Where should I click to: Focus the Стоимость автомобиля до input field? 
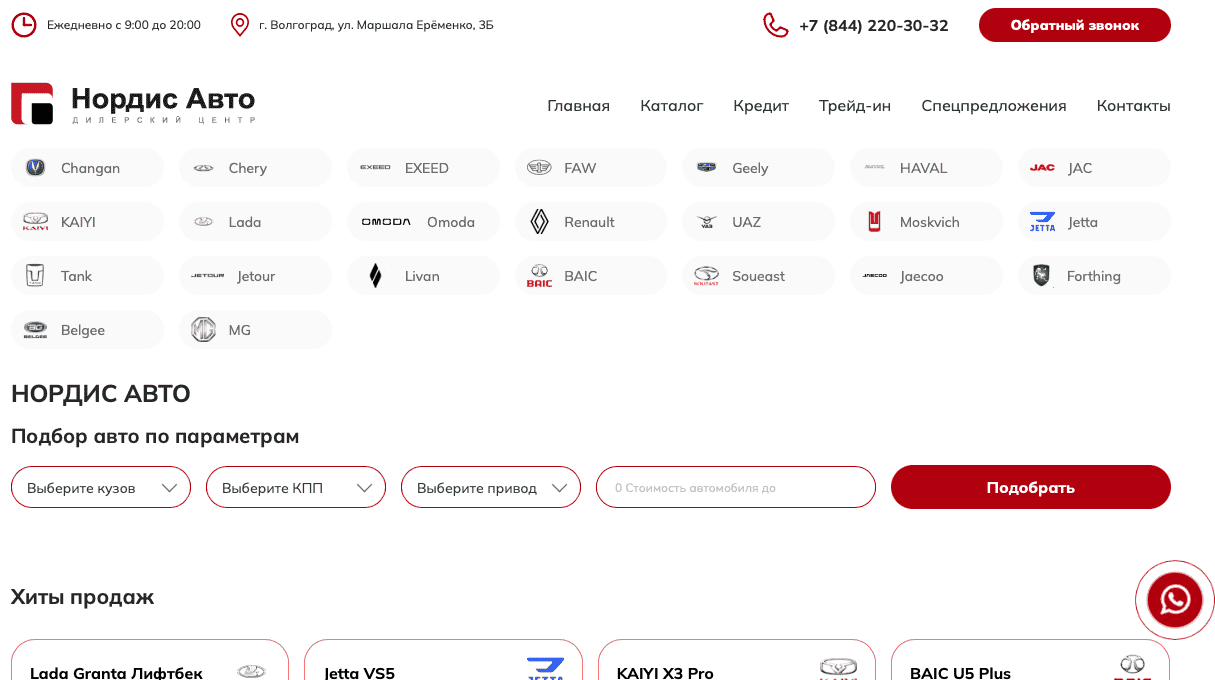[735, 488]
